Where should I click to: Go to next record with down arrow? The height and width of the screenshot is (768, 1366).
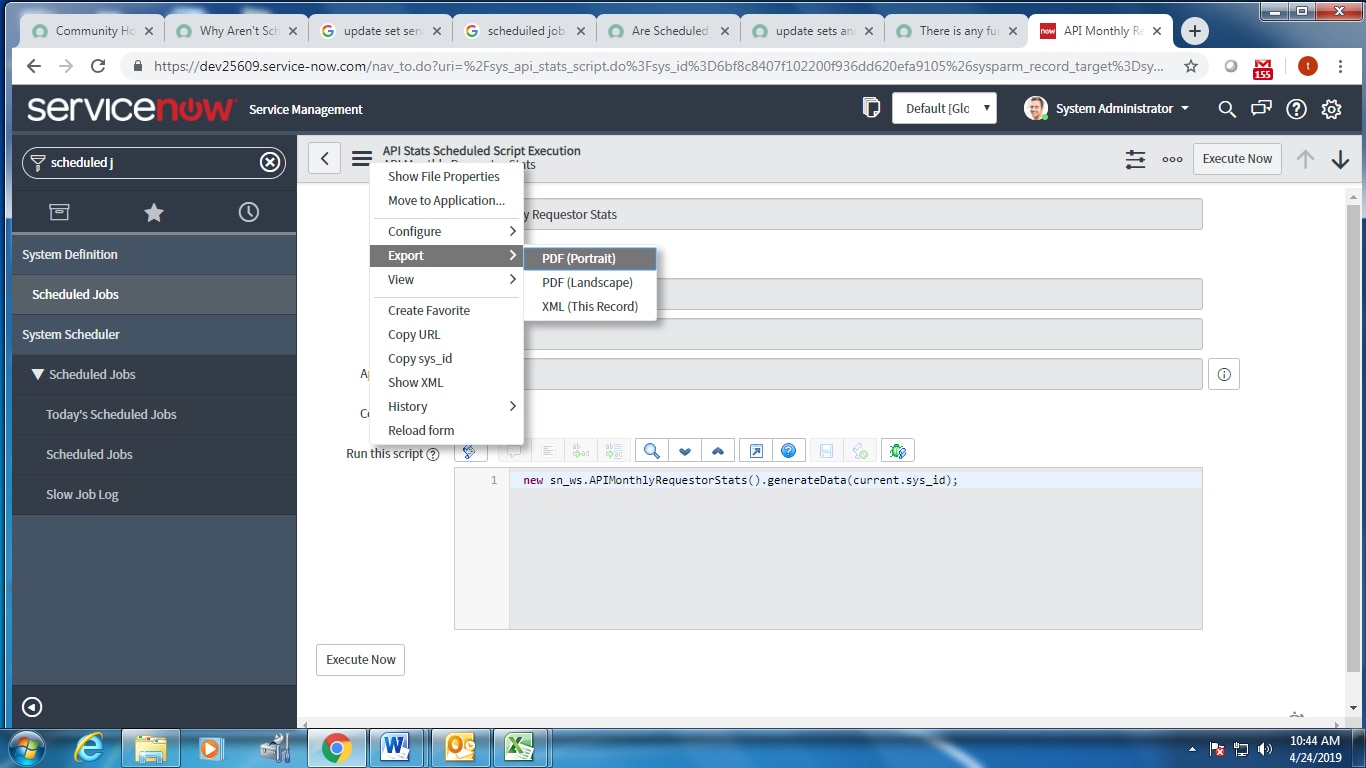[x=1341, y=159]
